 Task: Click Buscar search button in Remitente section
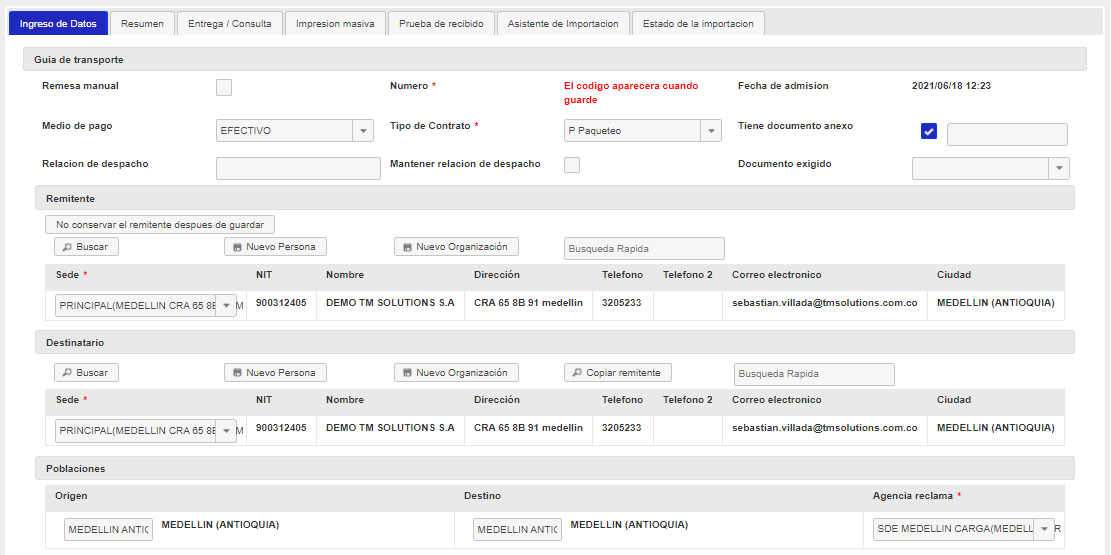point(86,247)
